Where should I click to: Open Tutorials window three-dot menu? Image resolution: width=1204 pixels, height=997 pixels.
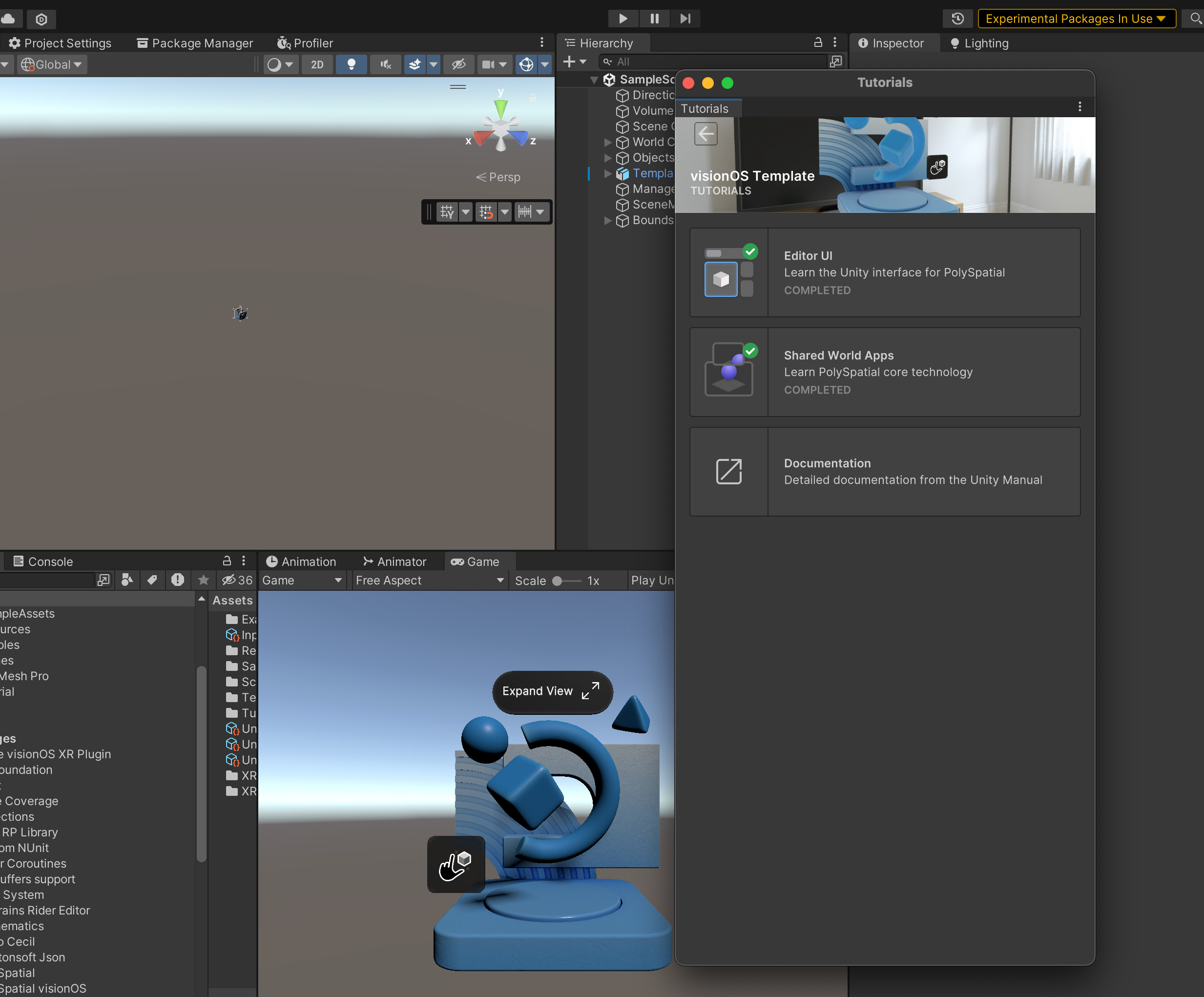[x=1080, y=106]
